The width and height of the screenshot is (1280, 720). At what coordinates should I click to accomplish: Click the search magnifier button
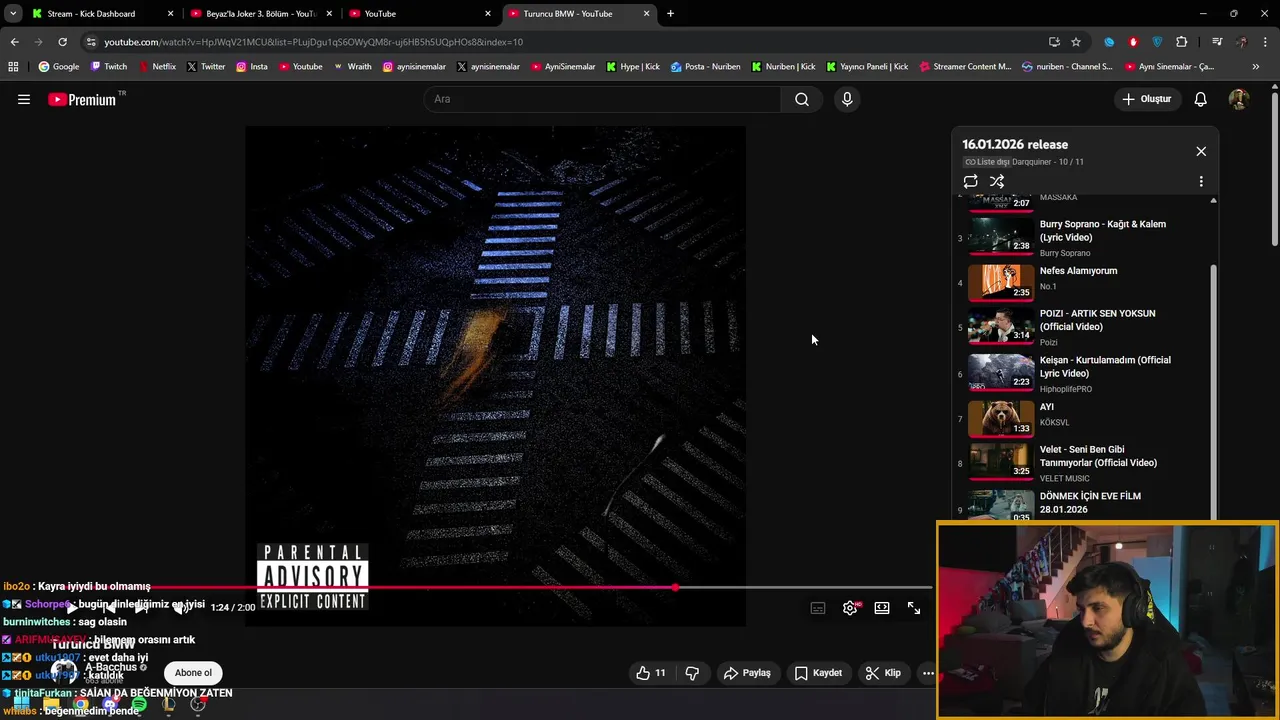[x=801, y=99]
